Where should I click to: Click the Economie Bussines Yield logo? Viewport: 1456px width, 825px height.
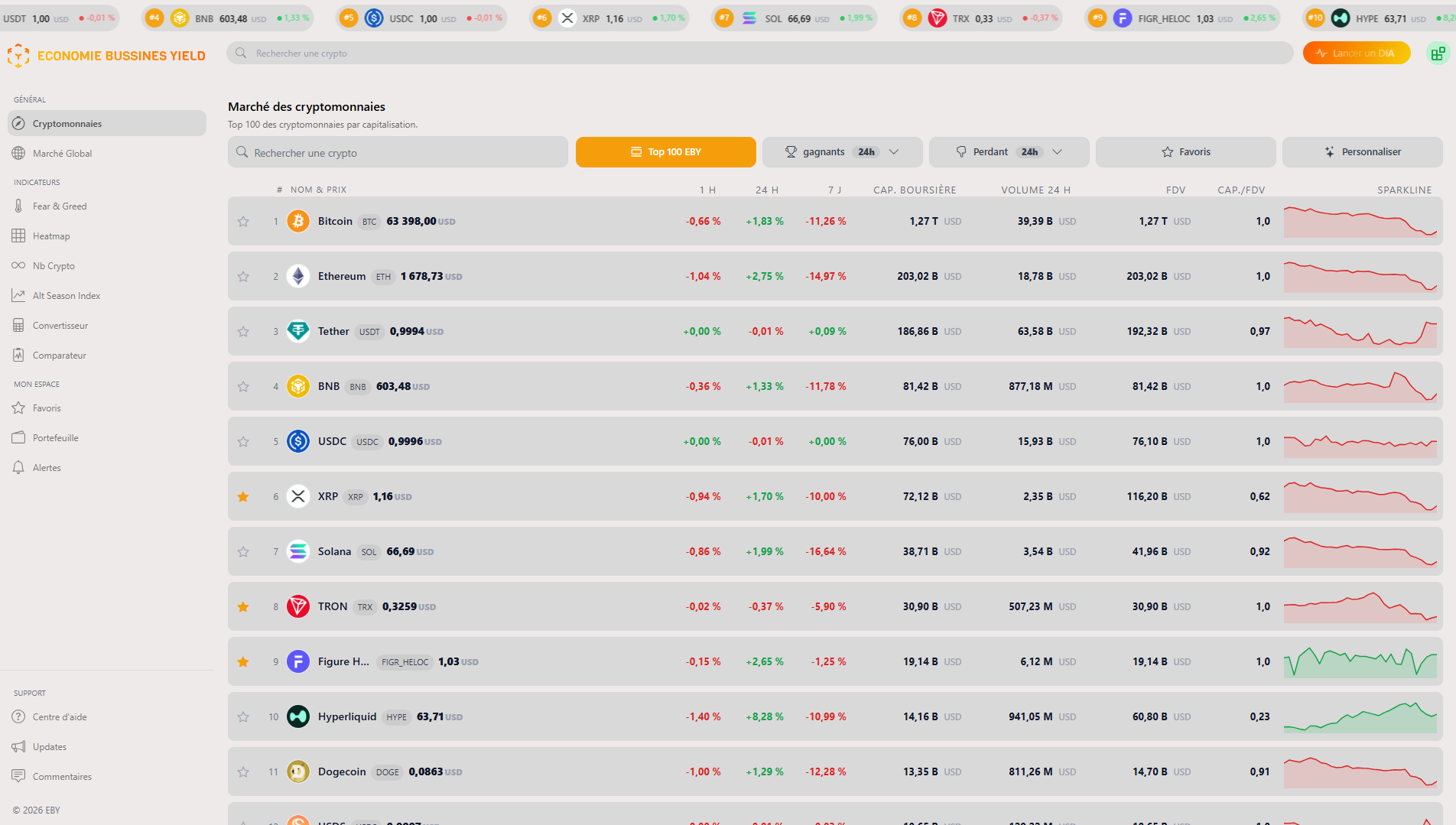106,56
